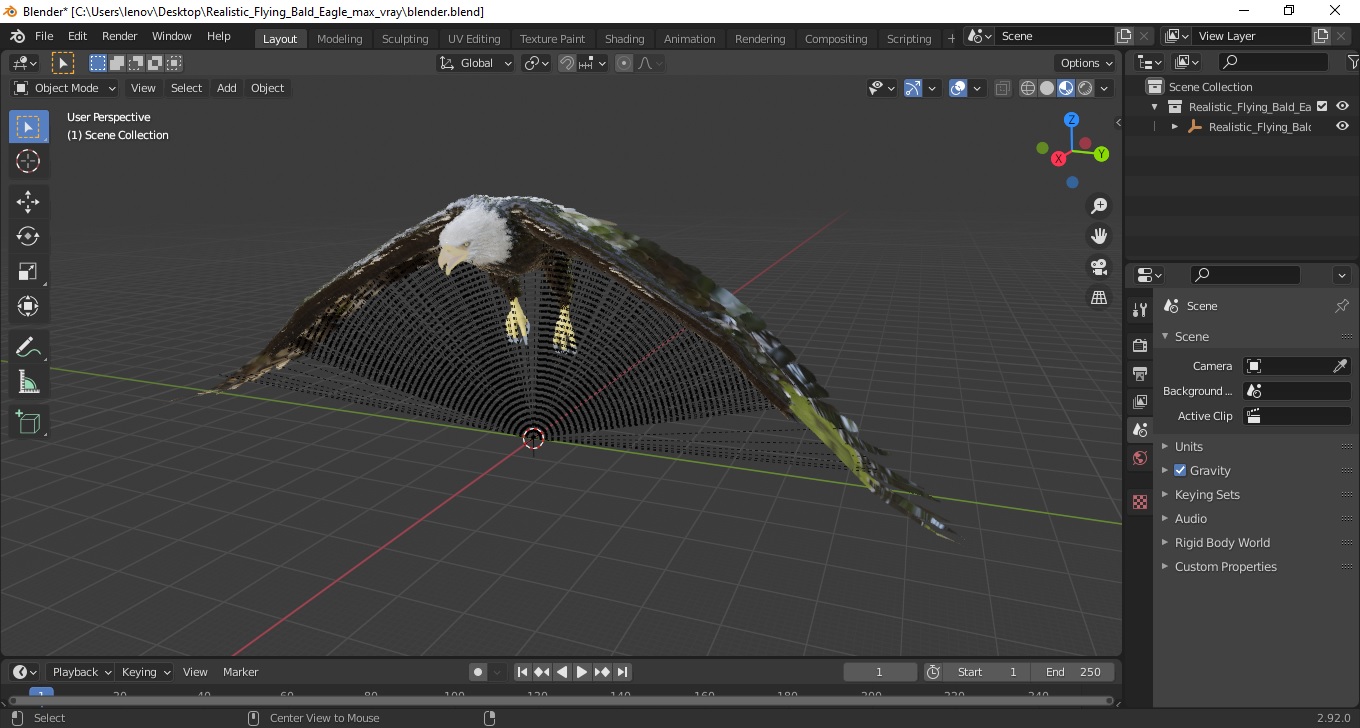
Task: Select the Annotate tool
Action: click(28, 347)
